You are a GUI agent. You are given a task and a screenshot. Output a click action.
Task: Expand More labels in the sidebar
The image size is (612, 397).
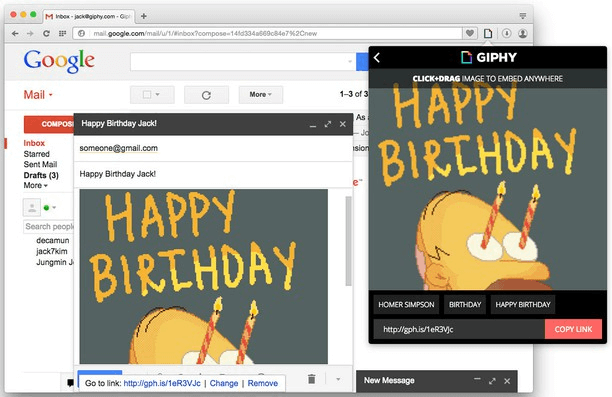(36, 185)
